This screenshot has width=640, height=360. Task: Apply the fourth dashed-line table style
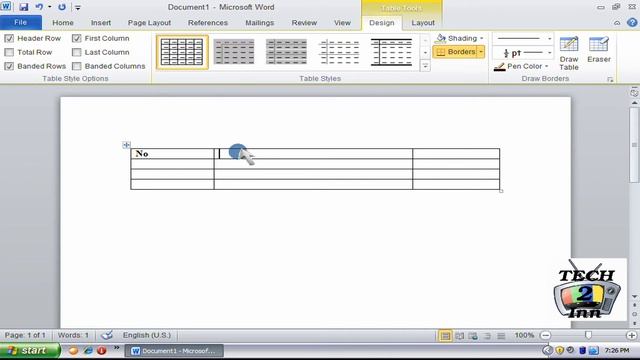(339, 52)
